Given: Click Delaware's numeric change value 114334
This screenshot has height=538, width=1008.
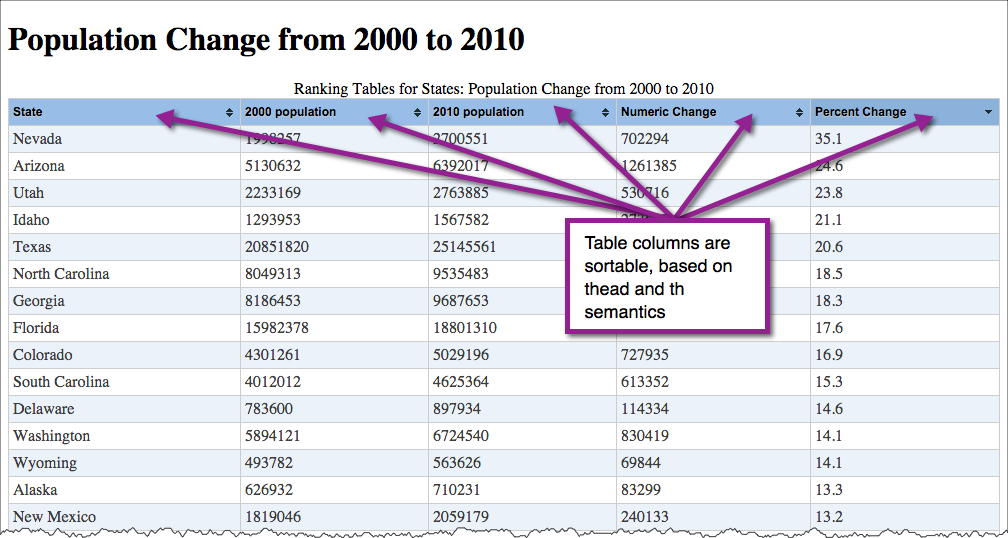Looking at the screenshot, I should click(647, 409).
